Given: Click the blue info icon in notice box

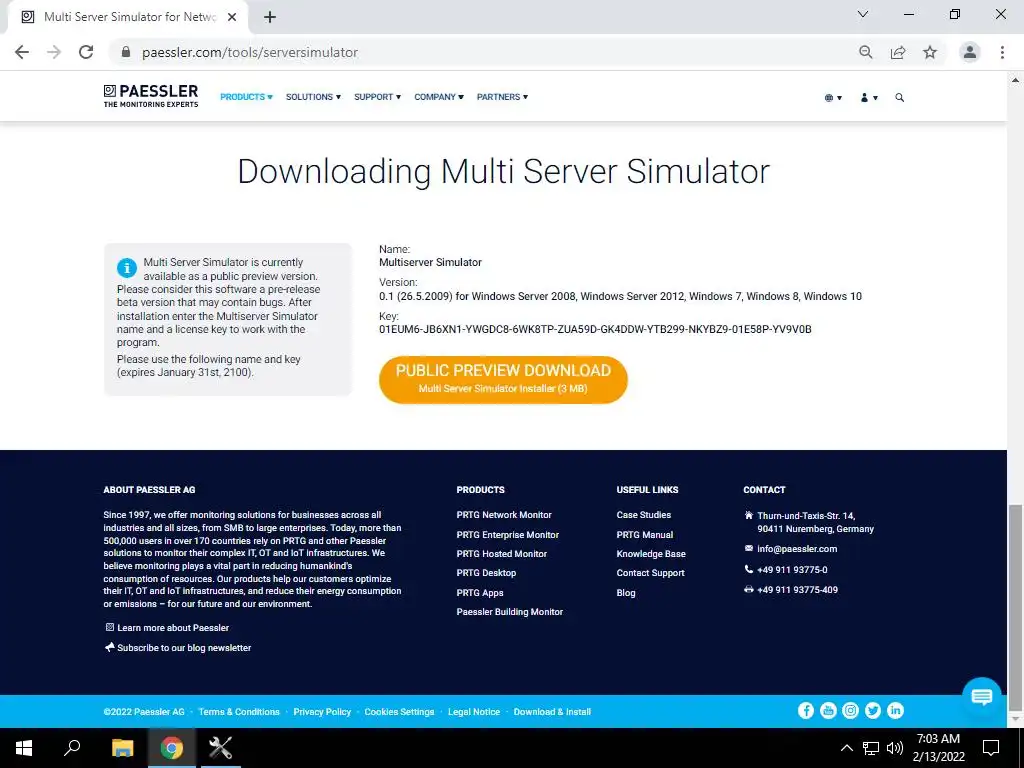Looking at the screenshot, I should click(x=127, y=267).
